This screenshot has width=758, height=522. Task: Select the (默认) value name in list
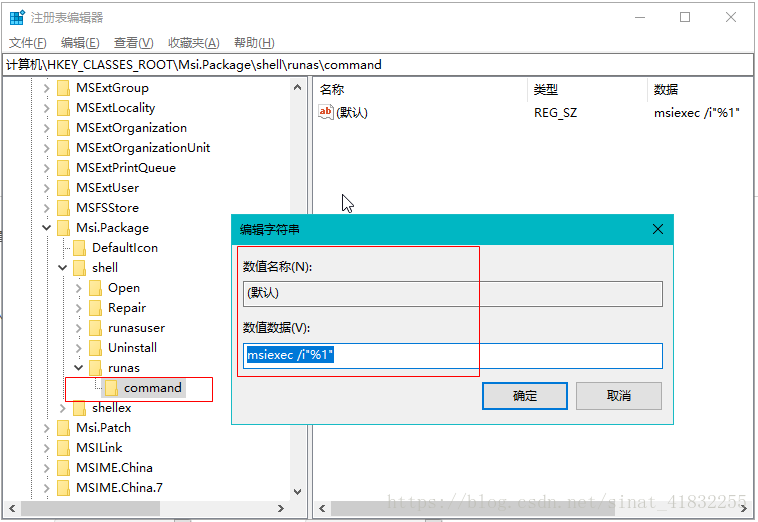tap(352, 113)
